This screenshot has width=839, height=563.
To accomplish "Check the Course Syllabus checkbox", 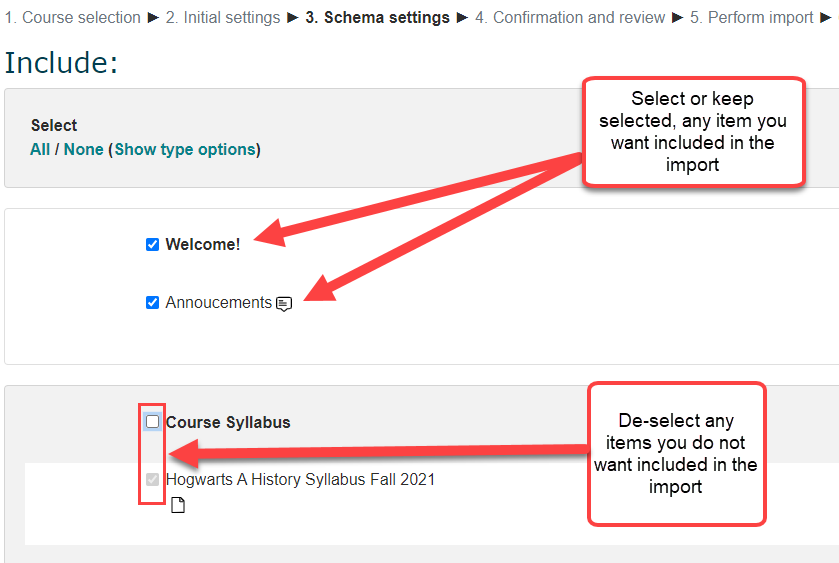I will pos(153,422).
